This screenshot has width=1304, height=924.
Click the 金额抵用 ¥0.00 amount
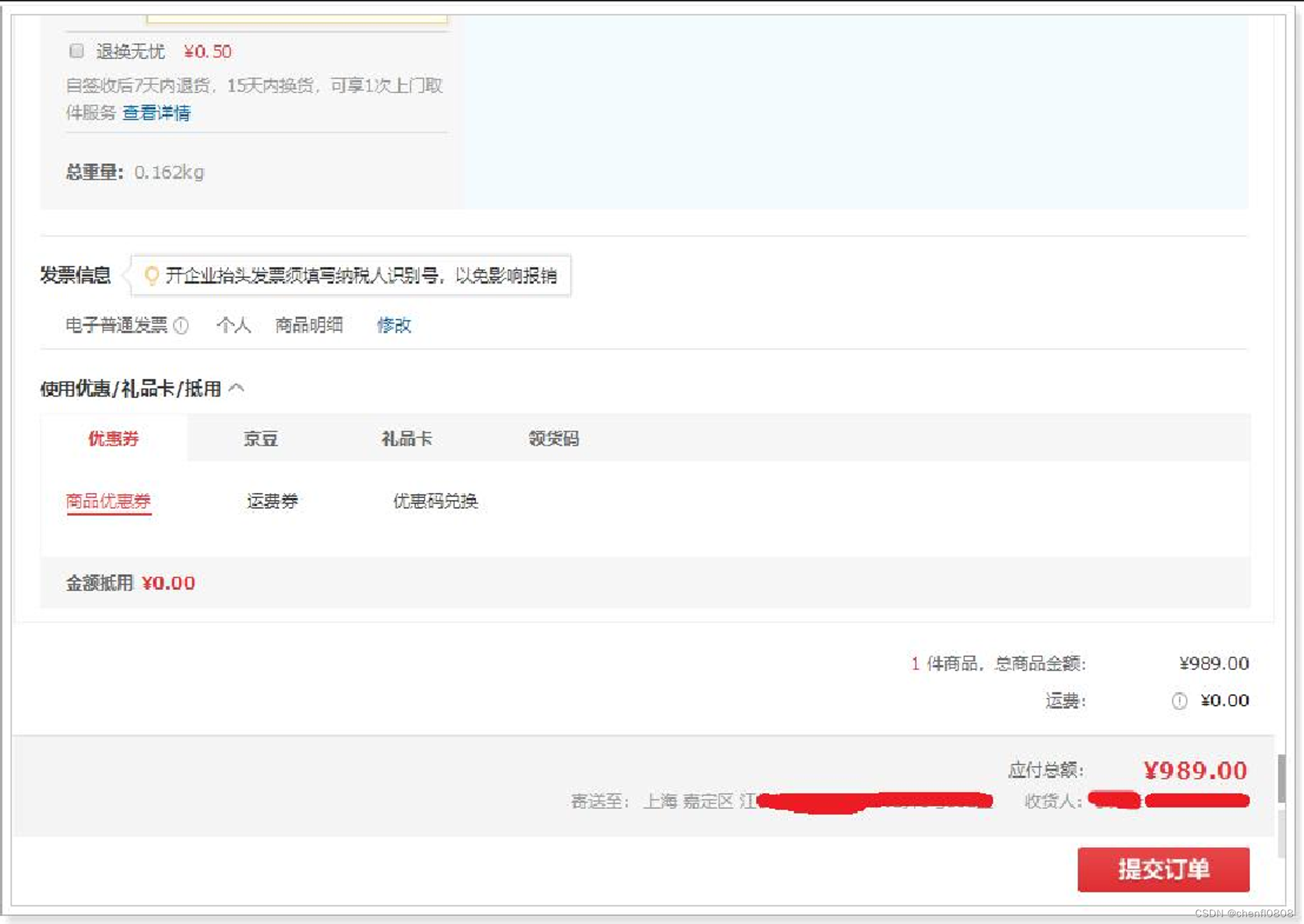pyautogui.click(x=169, y=584)
